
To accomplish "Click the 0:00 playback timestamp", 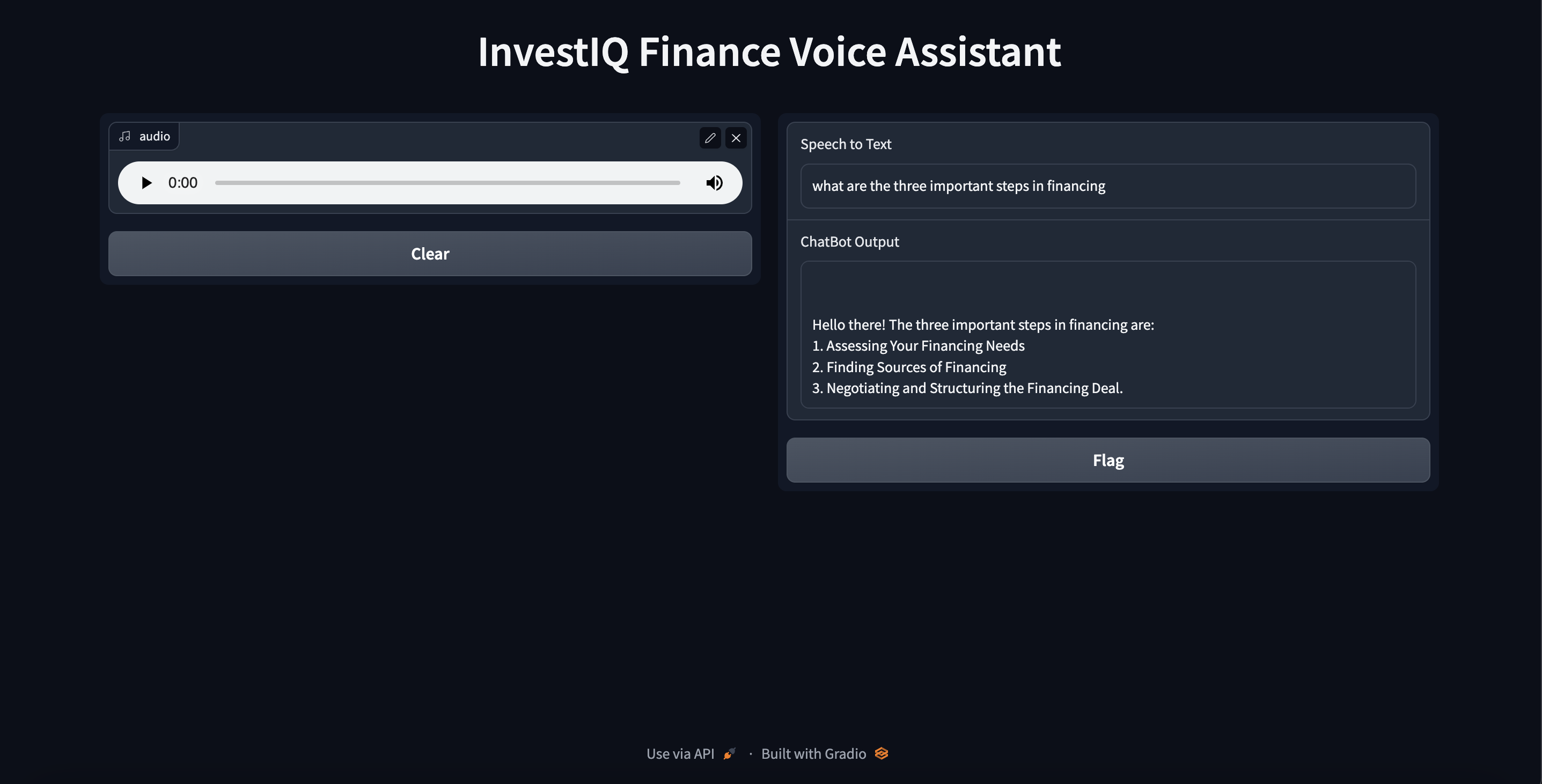I will 182,182.
